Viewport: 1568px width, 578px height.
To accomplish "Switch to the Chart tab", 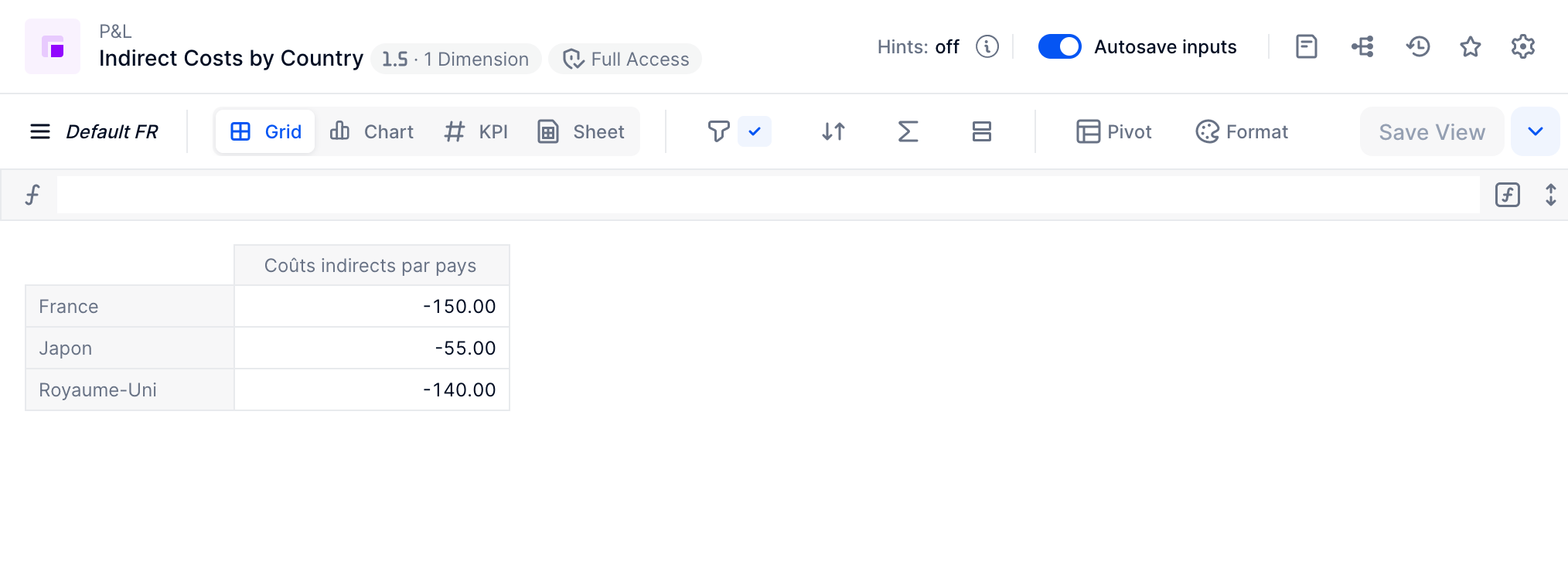I will (372, 131).
